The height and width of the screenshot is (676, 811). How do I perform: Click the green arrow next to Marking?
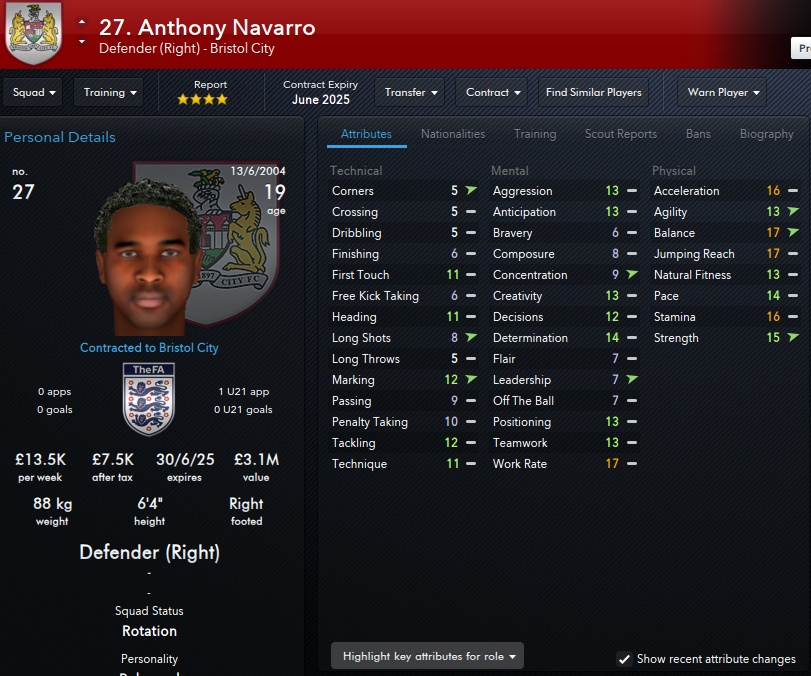tap(471, 379)
